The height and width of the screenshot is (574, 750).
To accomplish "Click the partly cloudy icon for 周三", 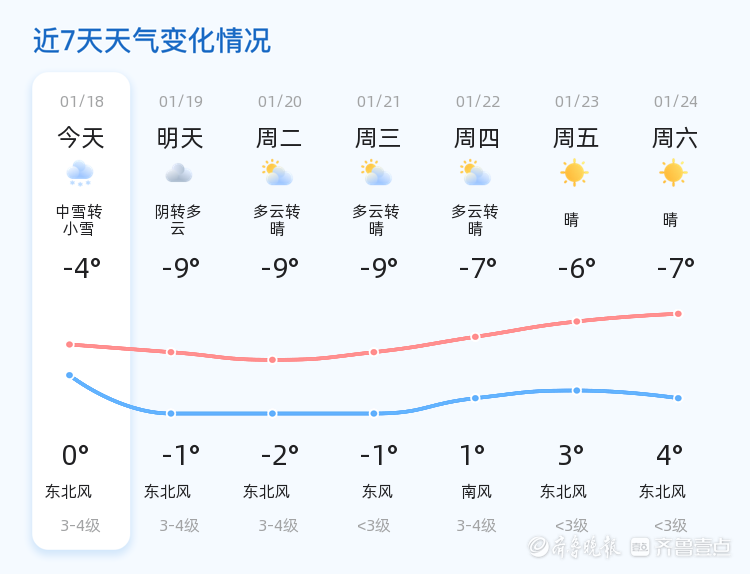I will coord(377,173).
